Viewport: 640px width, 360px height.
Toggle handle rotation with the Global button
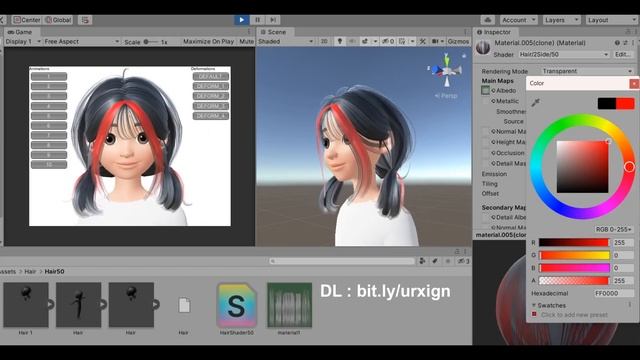pos(58,20)
